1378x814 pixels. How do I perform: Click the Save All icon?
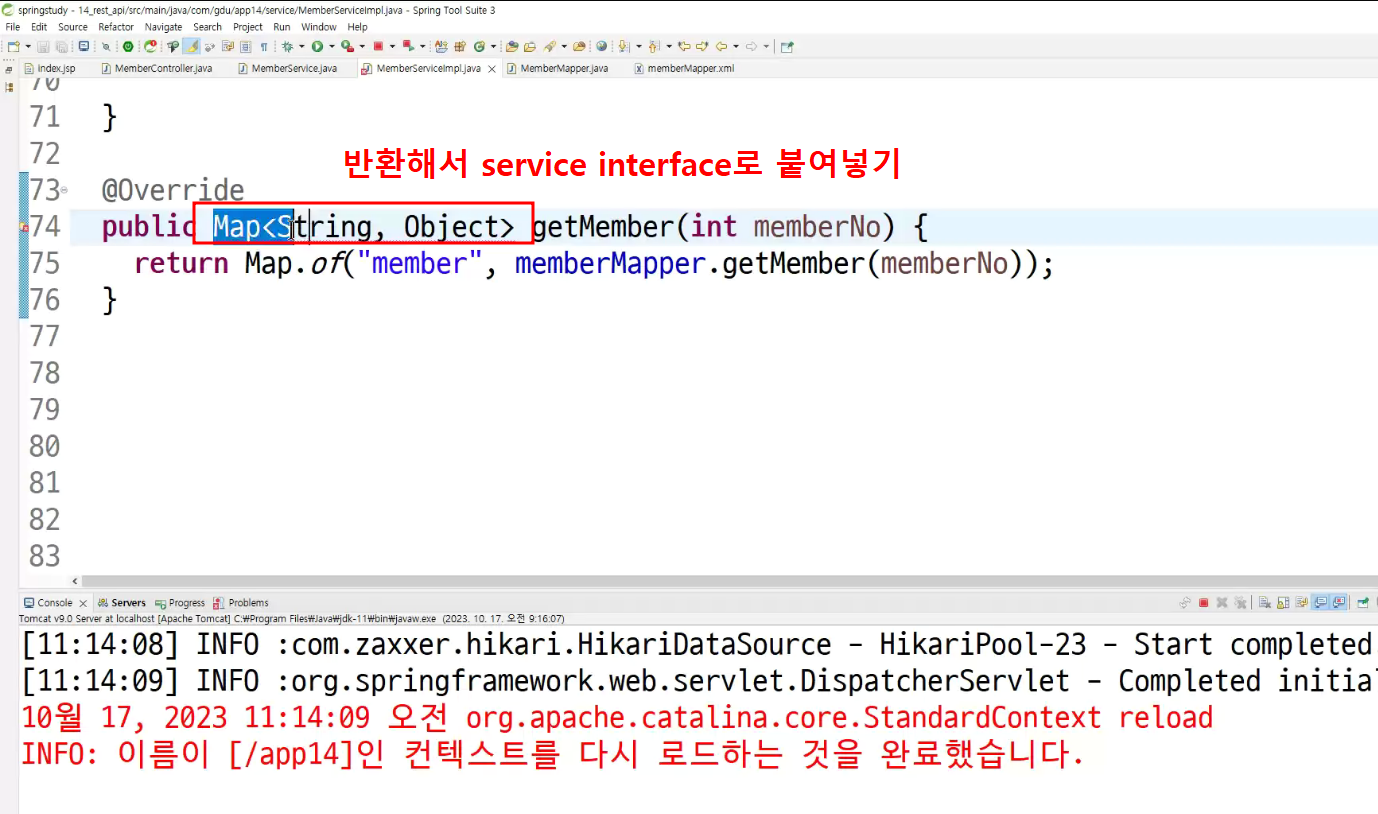click(62, 46)
